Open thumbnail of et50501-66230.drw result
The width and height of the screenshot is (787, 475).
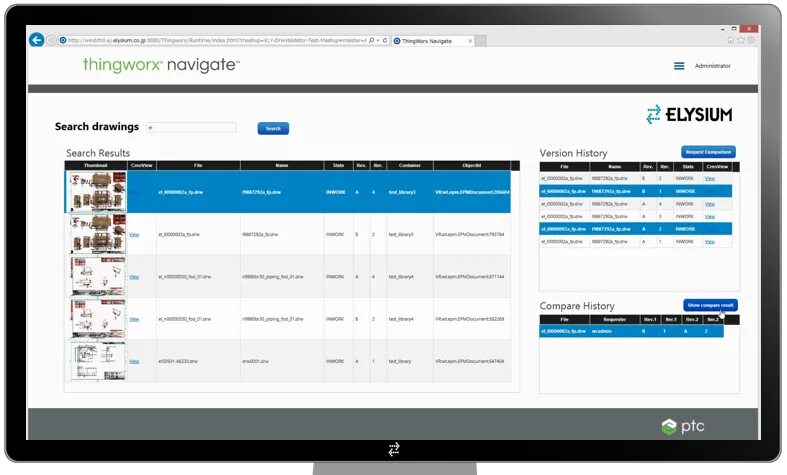pos(97,361)
